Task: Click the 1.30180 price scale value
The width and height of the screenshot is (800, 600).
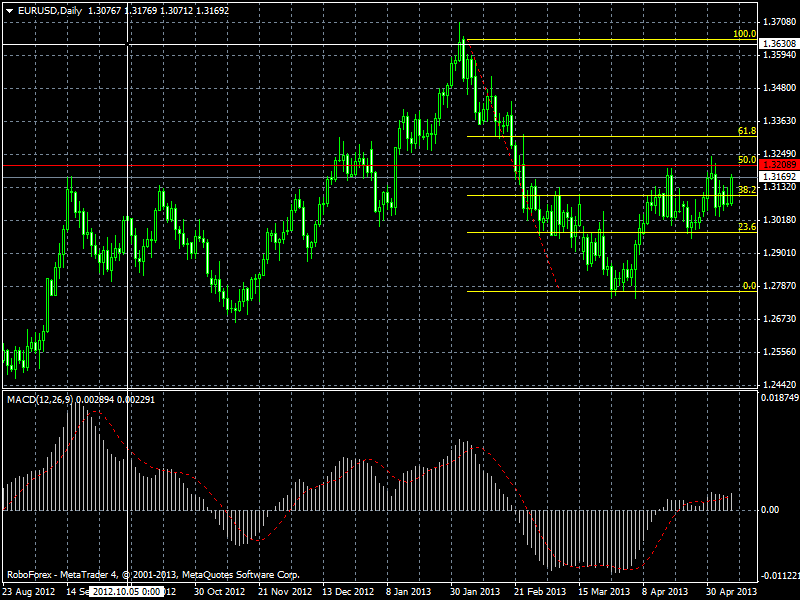Action: tap(779, 220)
